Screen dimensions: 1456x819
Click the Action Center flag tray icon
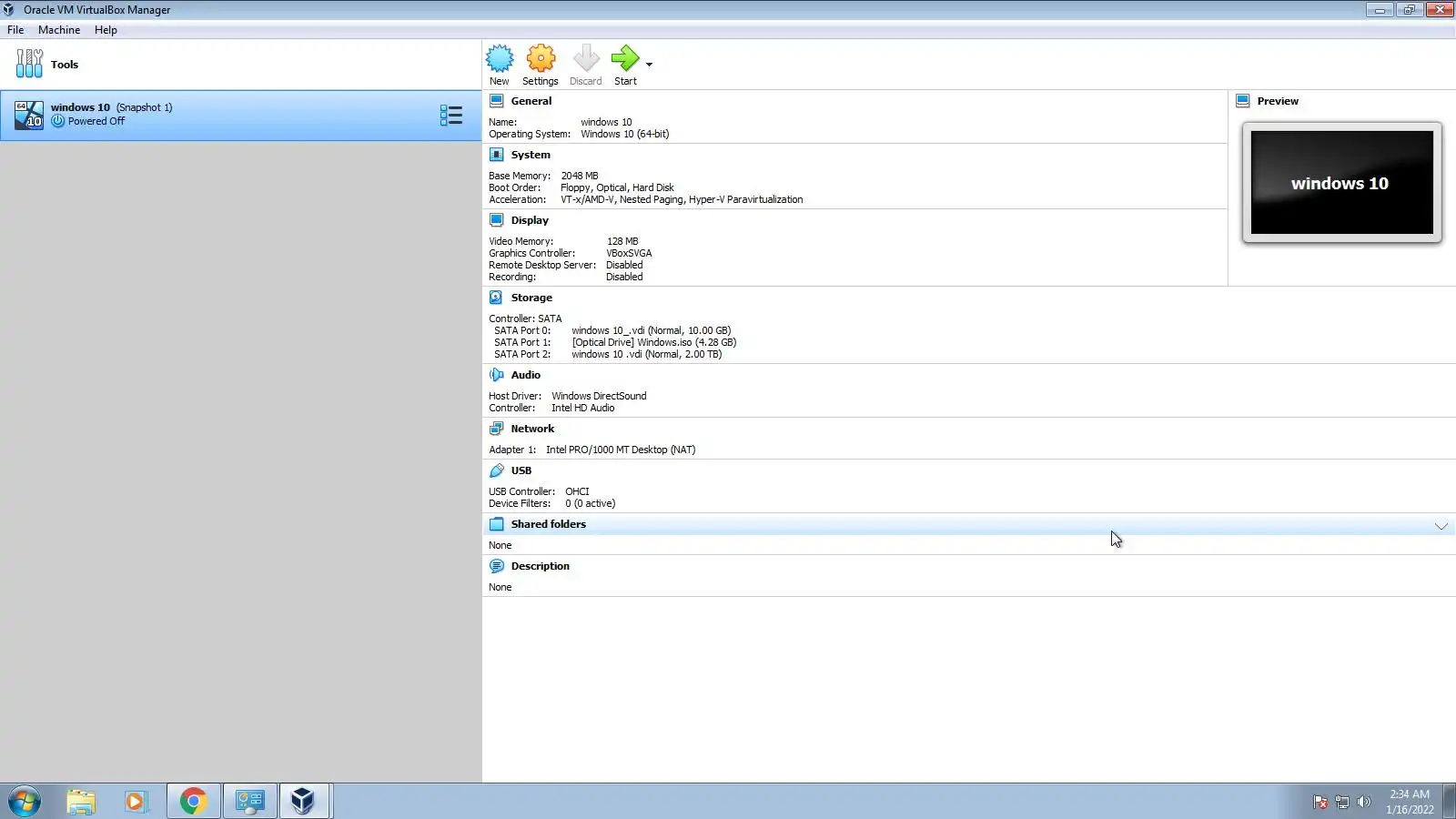pos(1319,802)
